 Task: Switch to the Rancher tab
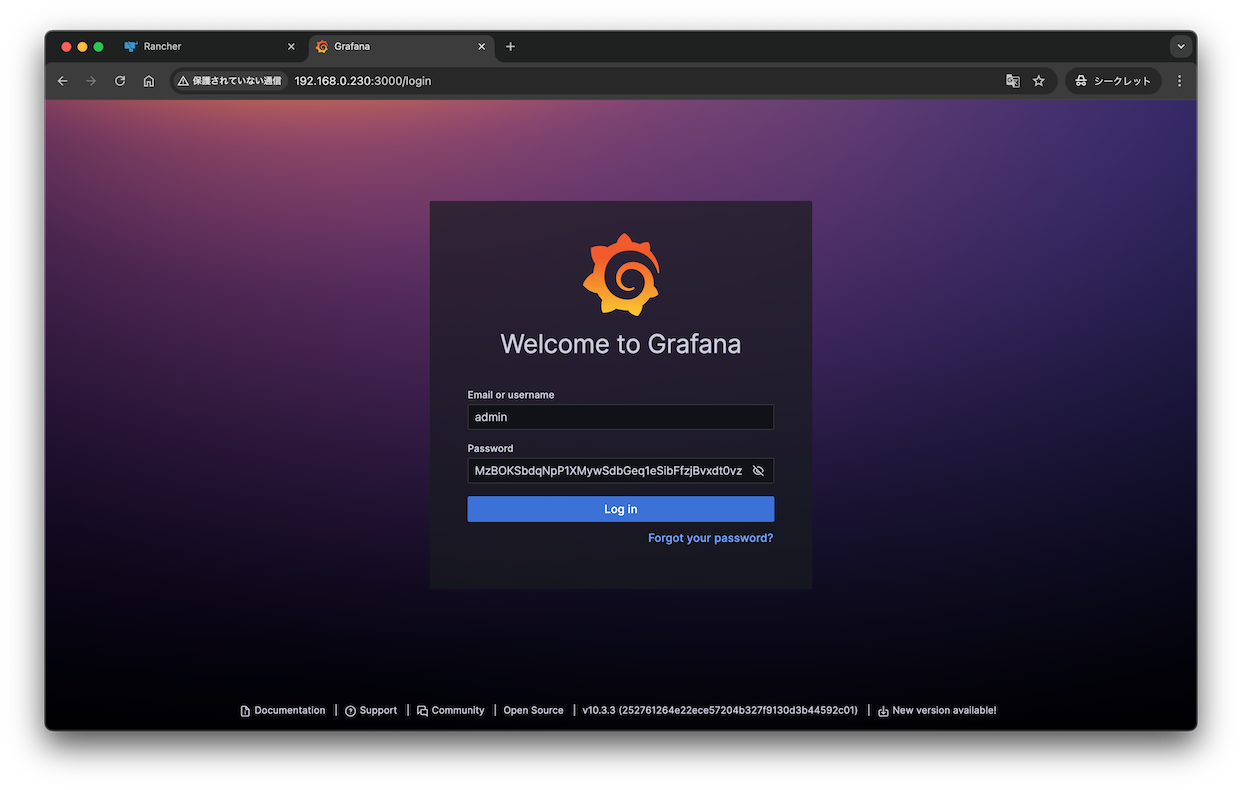click(210, 47)
